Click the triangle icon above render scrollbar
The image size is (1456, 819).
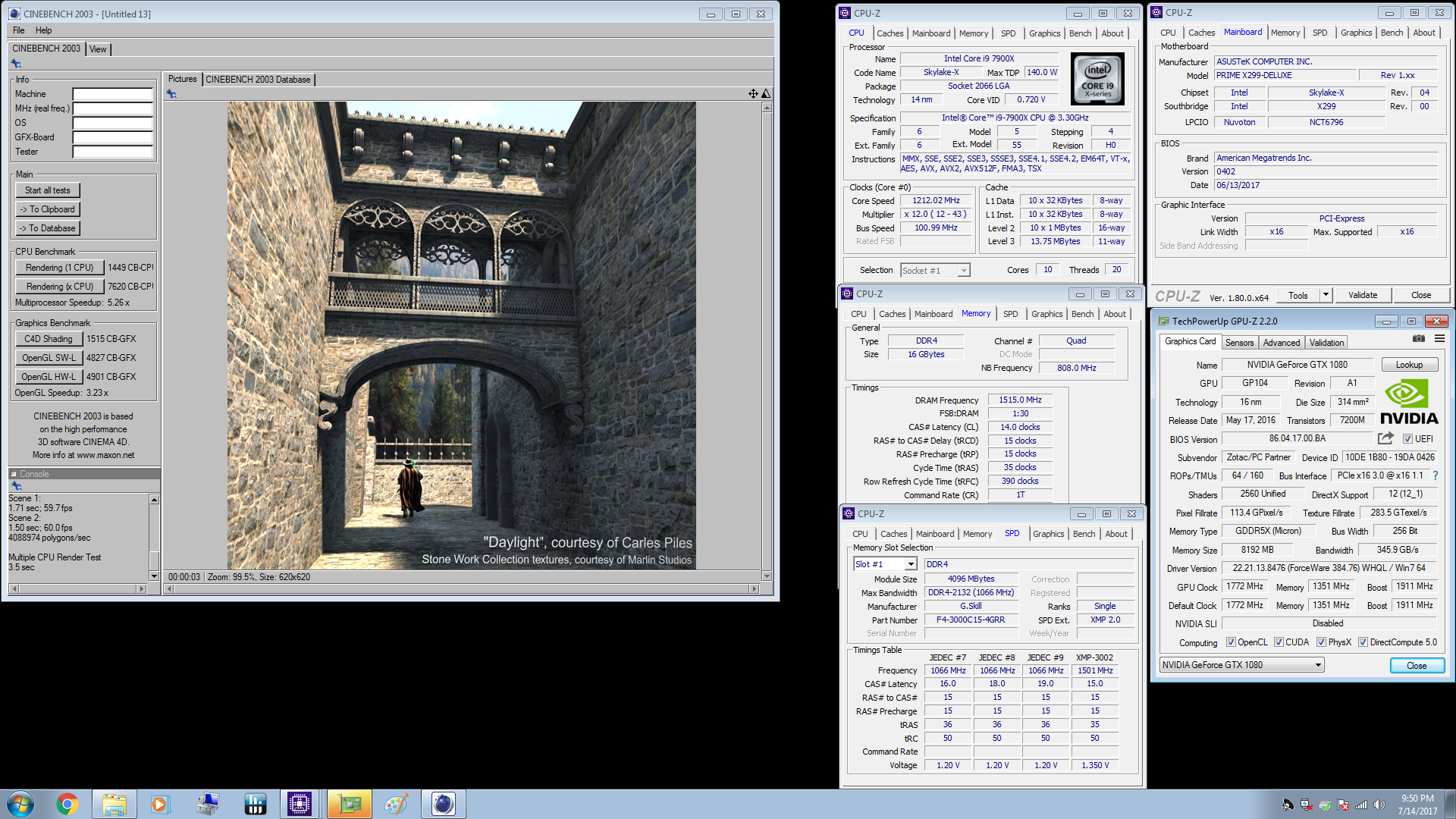point(766,93)
